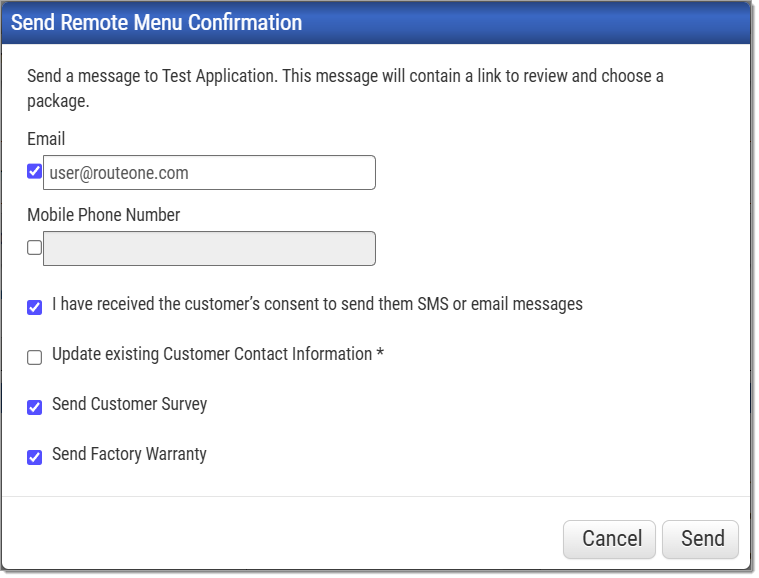This screenshot has width=759, height=578.
Task: Disable the Send Customer Survey checkbox
Action: 34,408
